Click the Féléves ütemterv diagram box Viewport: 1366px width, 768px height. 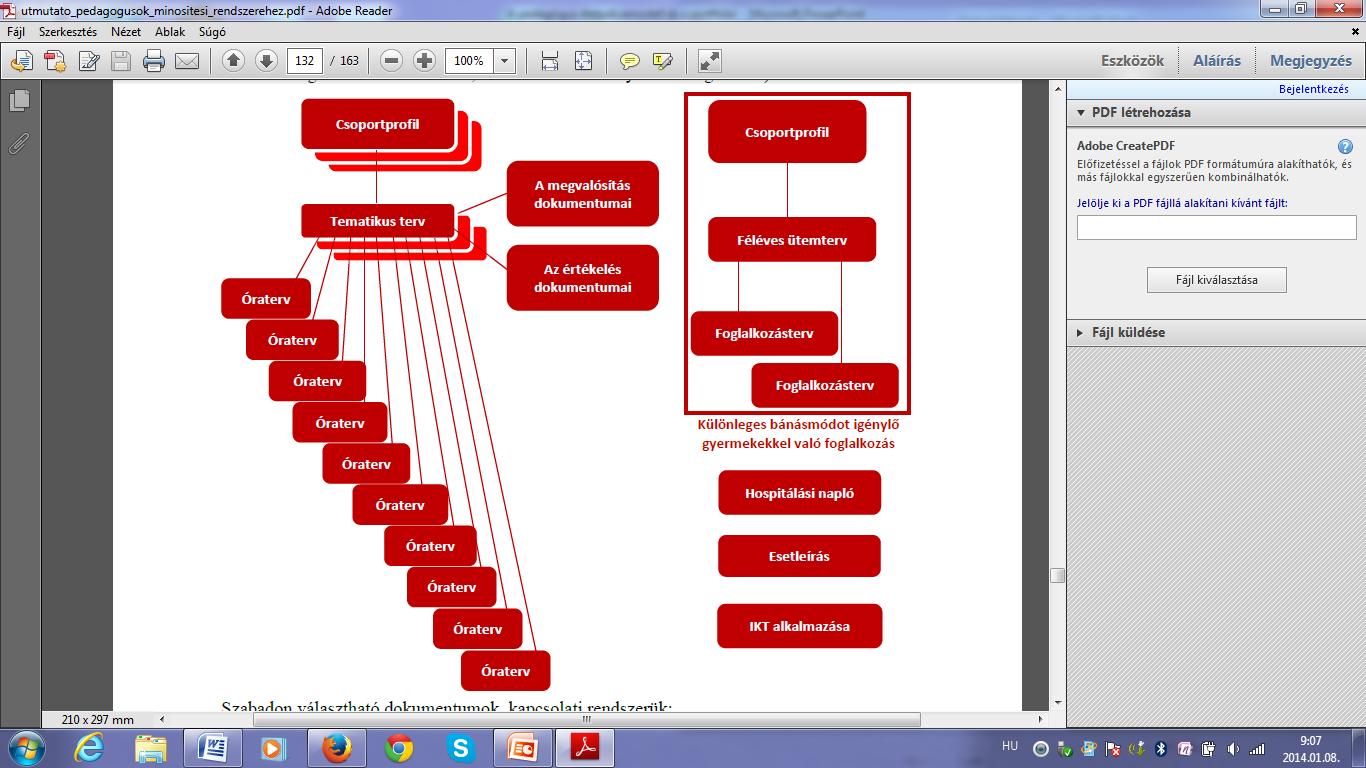tap(792, 240)
